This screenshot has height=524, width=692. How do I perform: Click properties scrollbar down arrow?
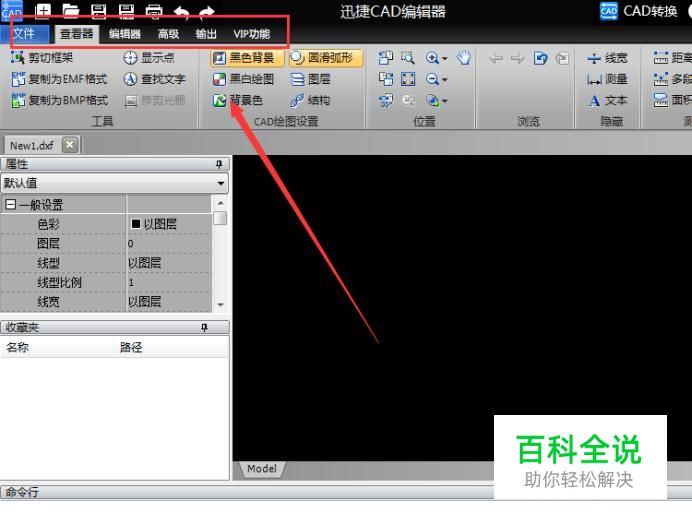[x=220, y=305]
